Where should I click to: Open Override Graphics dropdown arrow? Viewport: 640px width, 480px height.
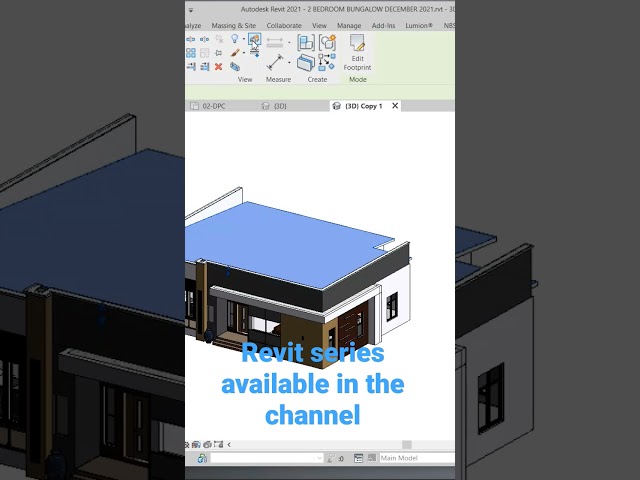244,53
